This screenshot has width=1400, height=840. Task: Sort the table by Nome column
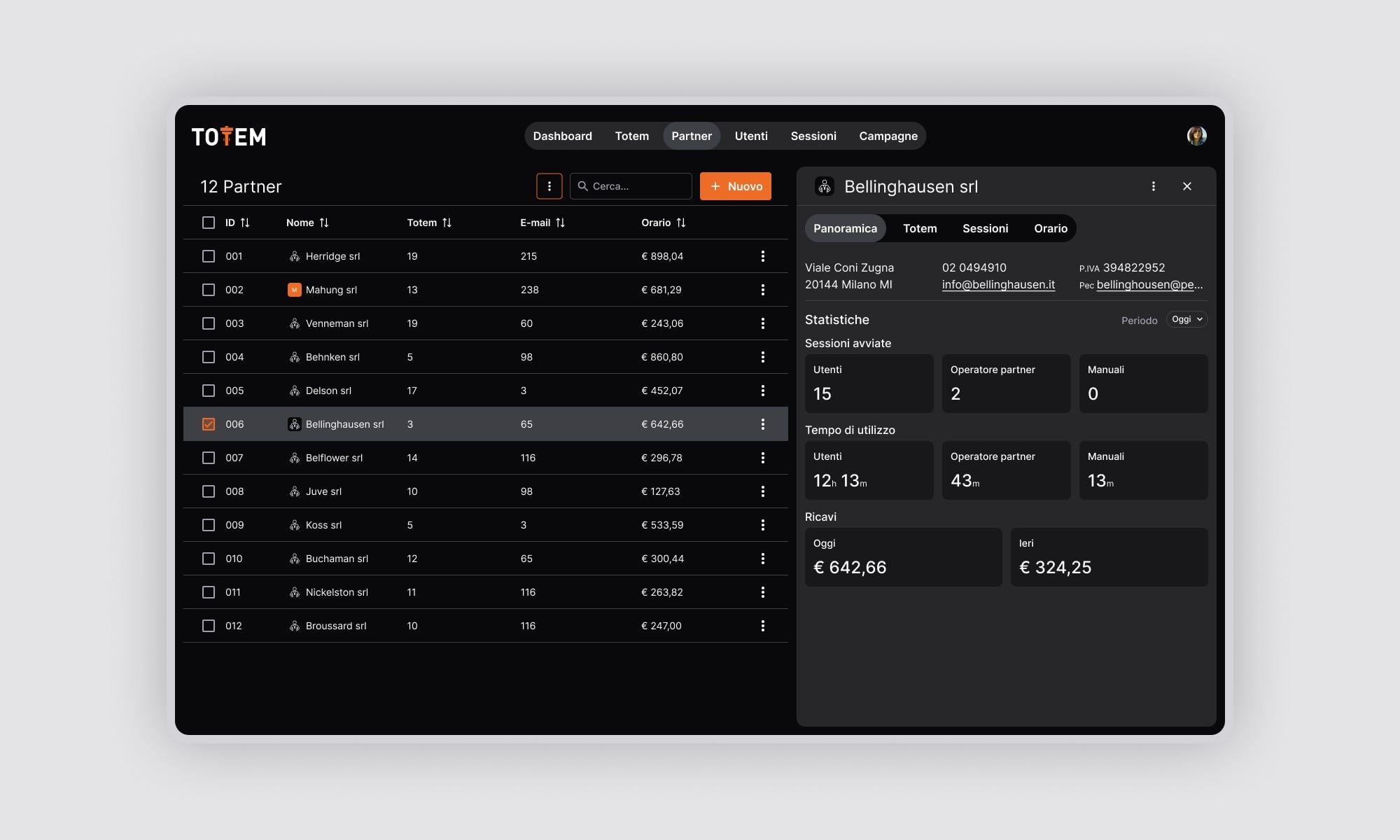(307, 223)
